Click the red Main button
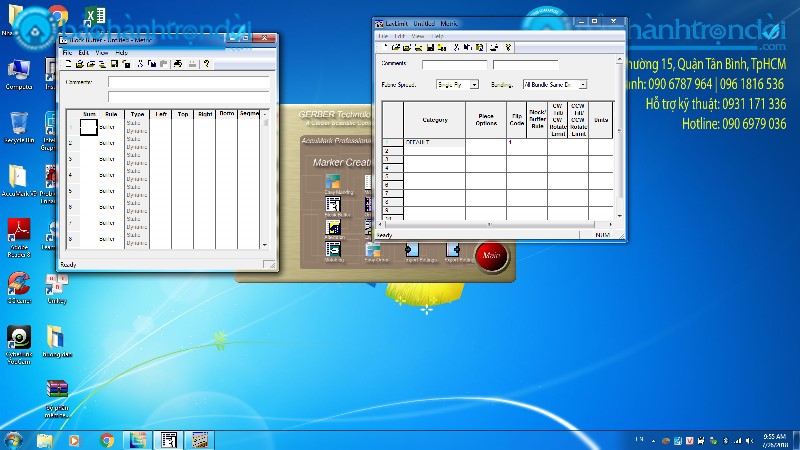Viewport: 800px width, 450px height. [x=491, y=256]
